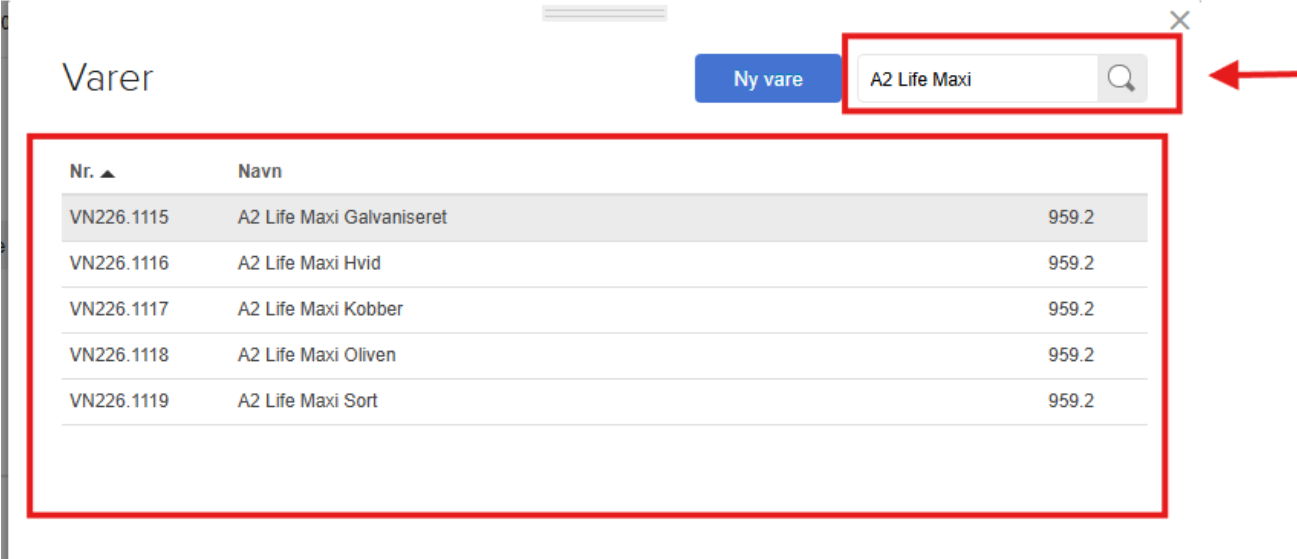Focus the search field containing A2 Life Maxi
The height and width of the screenshot is (559, 1297).
coord(976,79)
